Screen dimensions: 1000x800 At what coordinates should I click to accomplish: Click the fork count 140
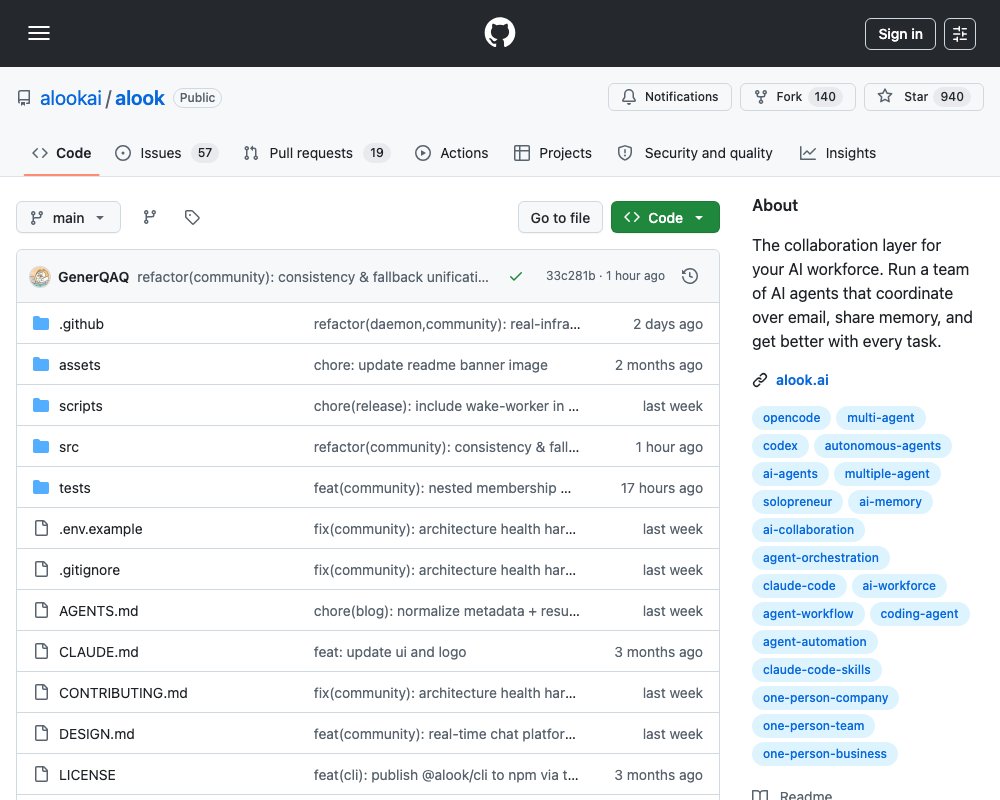click(825, 97)
